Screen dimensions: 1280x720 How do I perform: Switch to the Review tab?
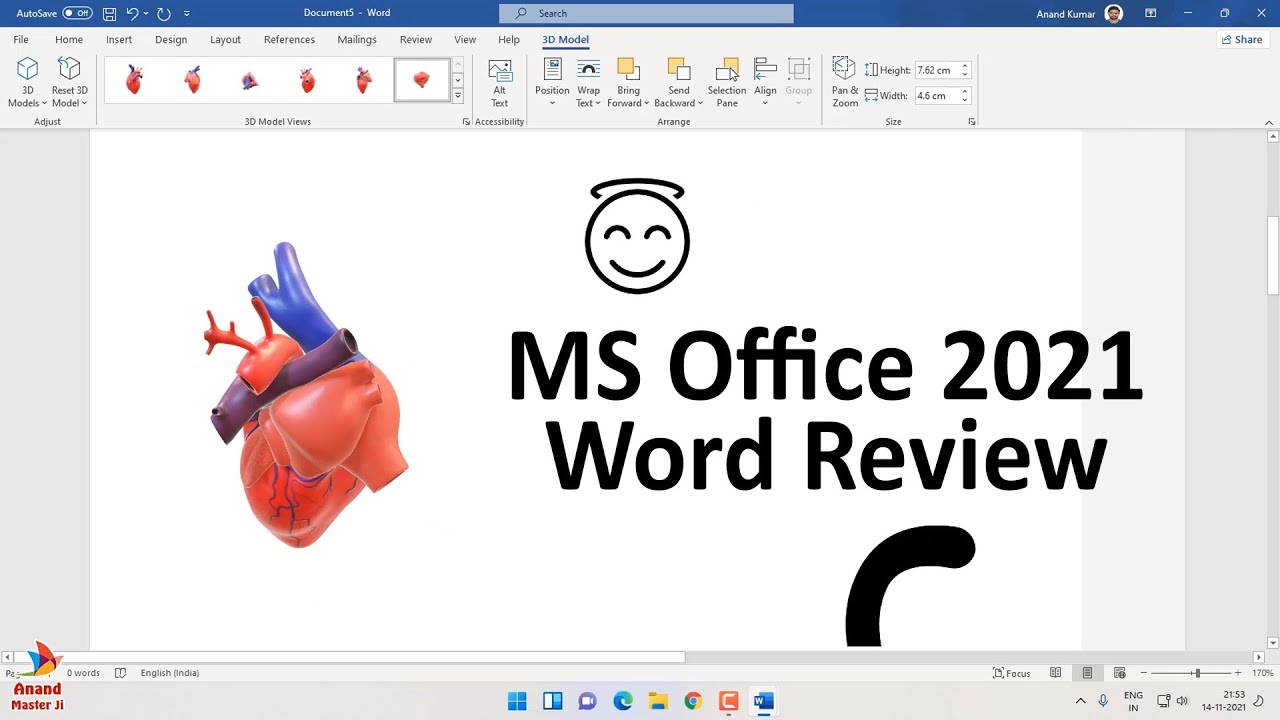[416, 39]
